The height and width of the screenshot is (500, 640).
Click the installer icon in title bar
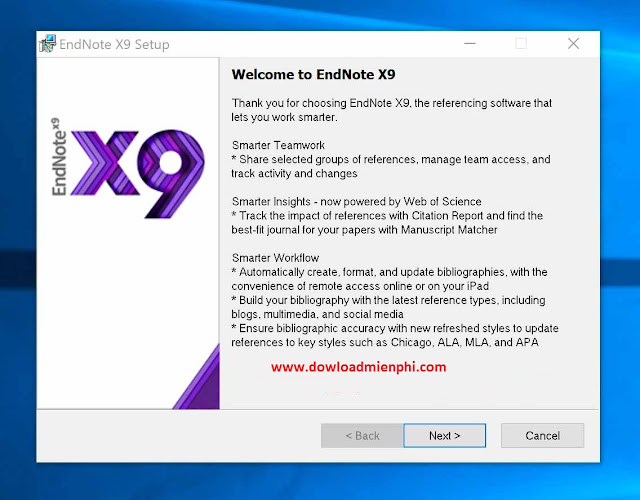(47, 44)
